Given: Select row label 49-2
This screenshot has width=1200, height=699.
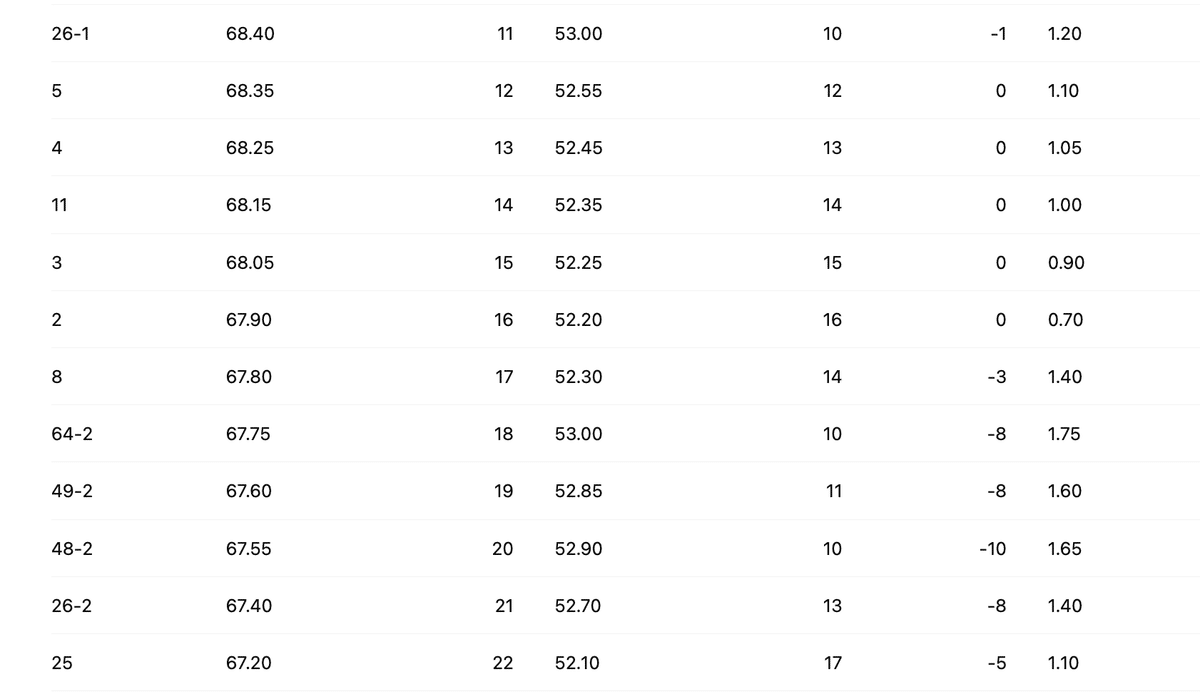Looking at the screenshot, I should point(72,491).
